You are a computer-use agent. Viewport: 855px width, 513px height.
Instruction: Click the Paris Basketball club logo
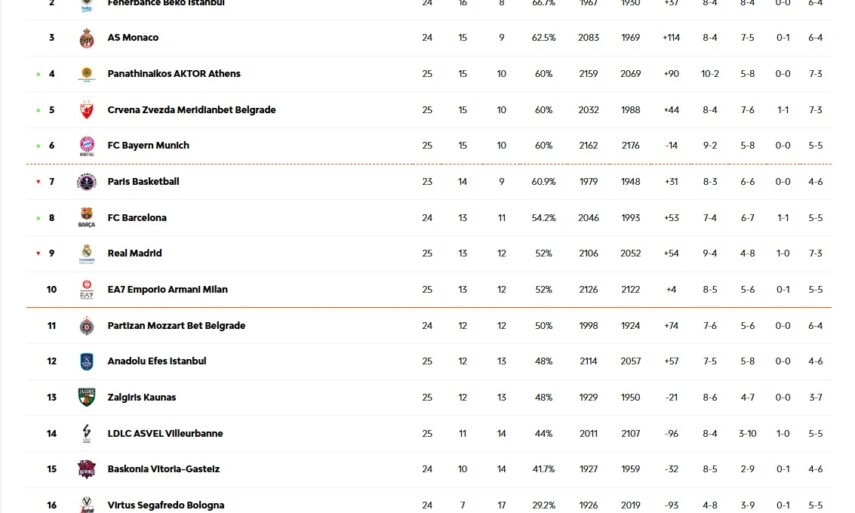click(87, 182)
